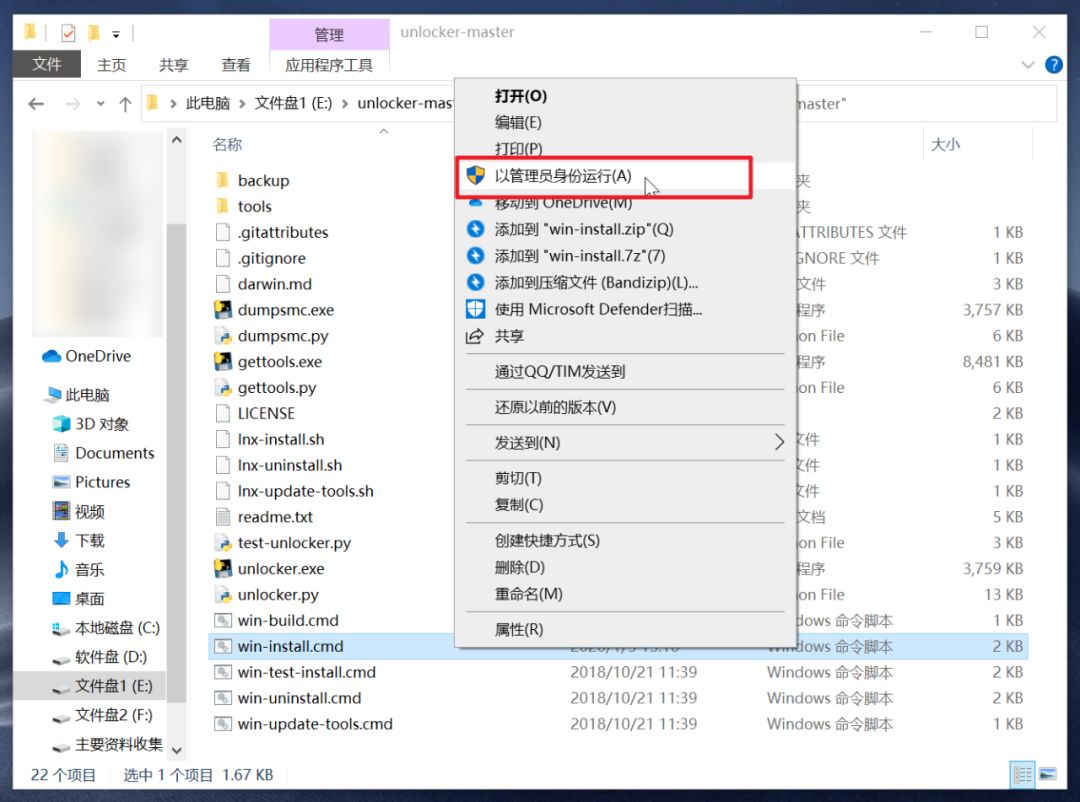1080x802 pixels.
Task: Select 重命名(M) from context menu
Action: point(528,594)
